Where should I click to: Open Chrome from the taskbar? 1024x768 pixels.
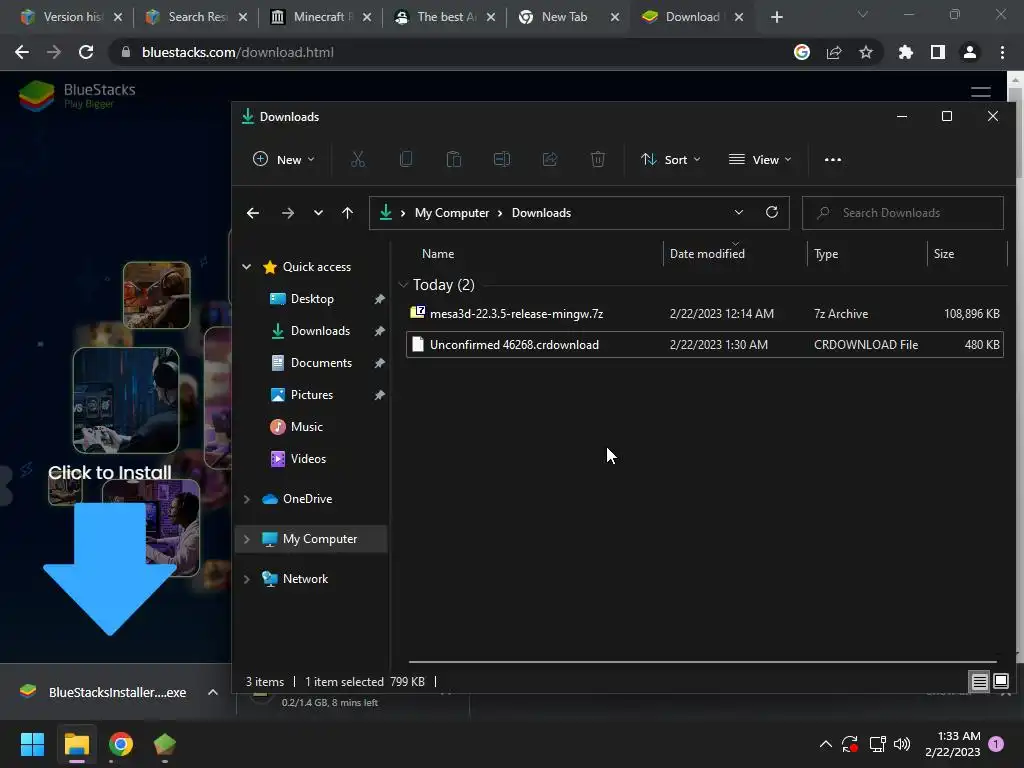coord(121,744)
